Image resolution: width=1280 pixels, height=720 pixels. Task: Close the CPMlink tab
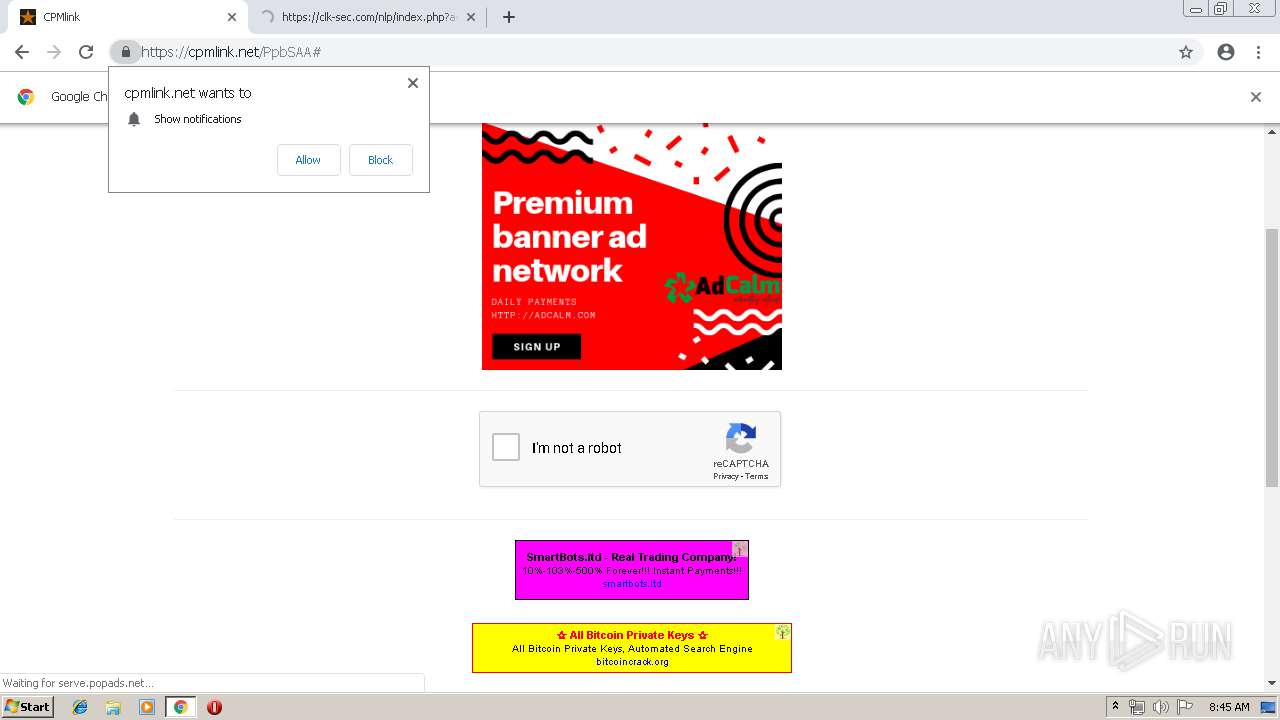[x=232, y=17]
